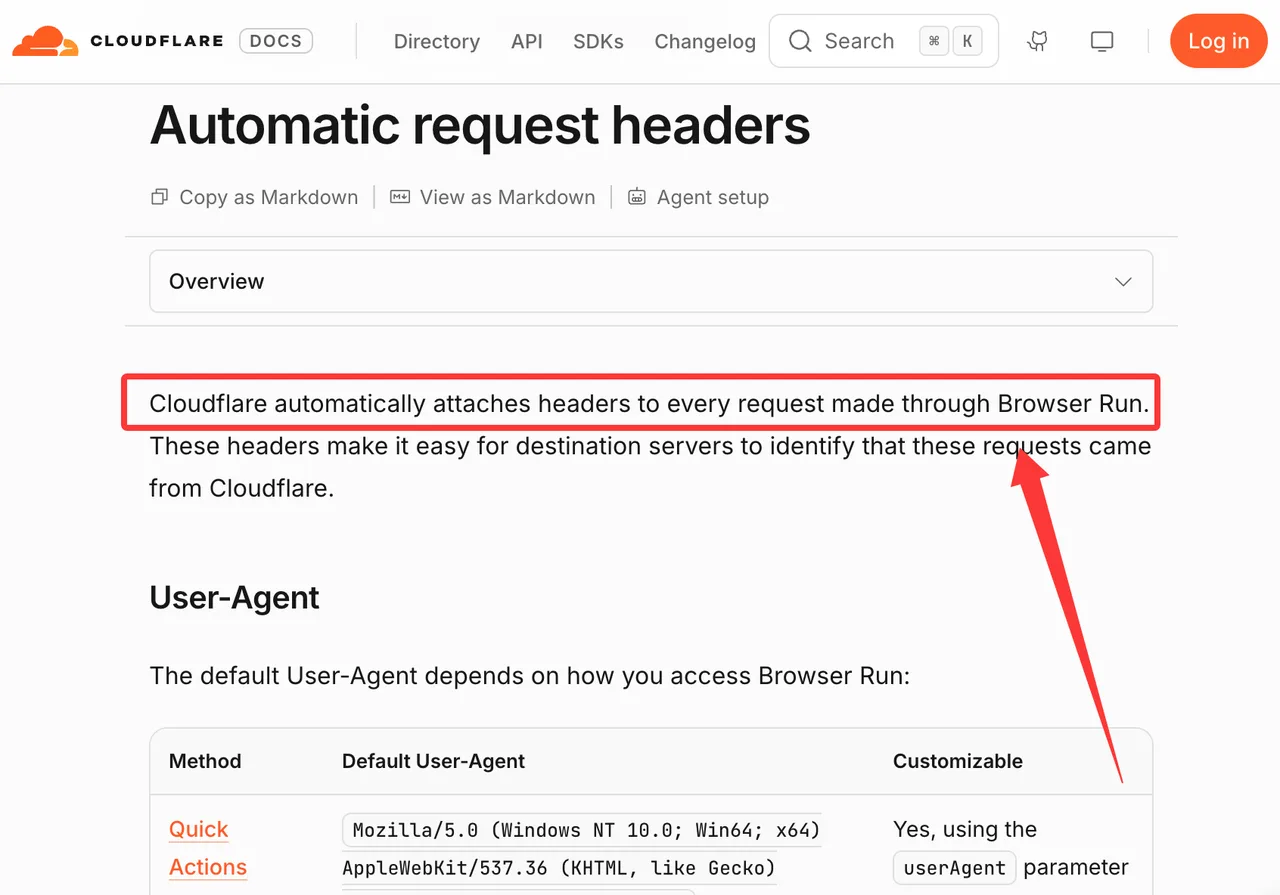Image resolution: width=1280 pixels, height=895 pixels.
Task: Open Agent setup
Action: (698, 197)
